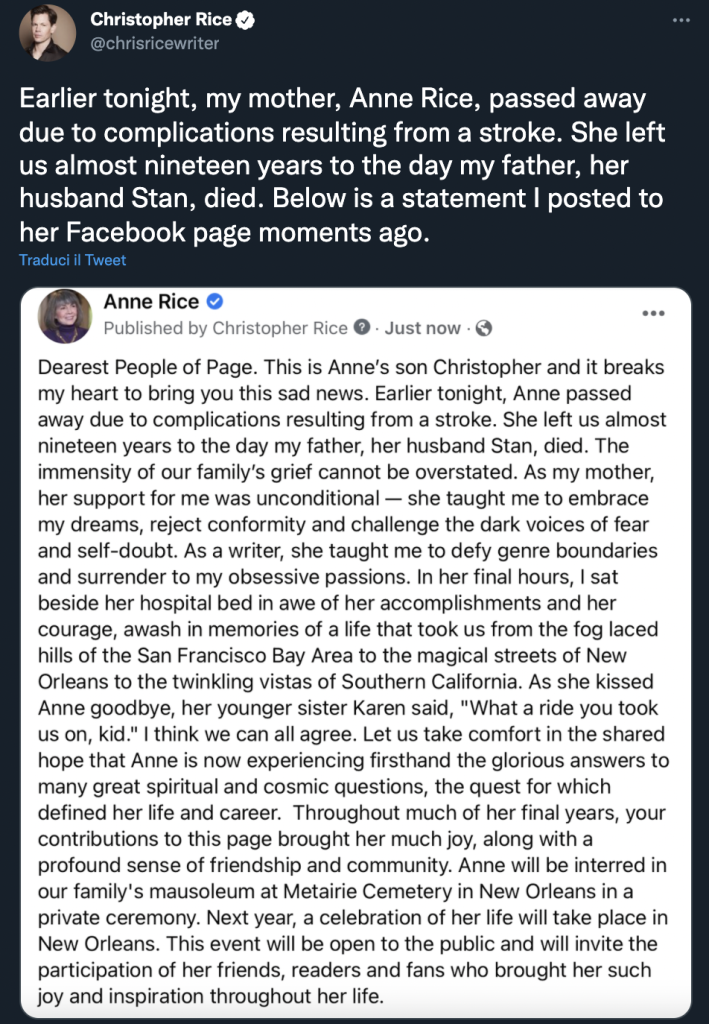
Task: Open the Facebook post's three-dot options
Action: coord(653,313)
